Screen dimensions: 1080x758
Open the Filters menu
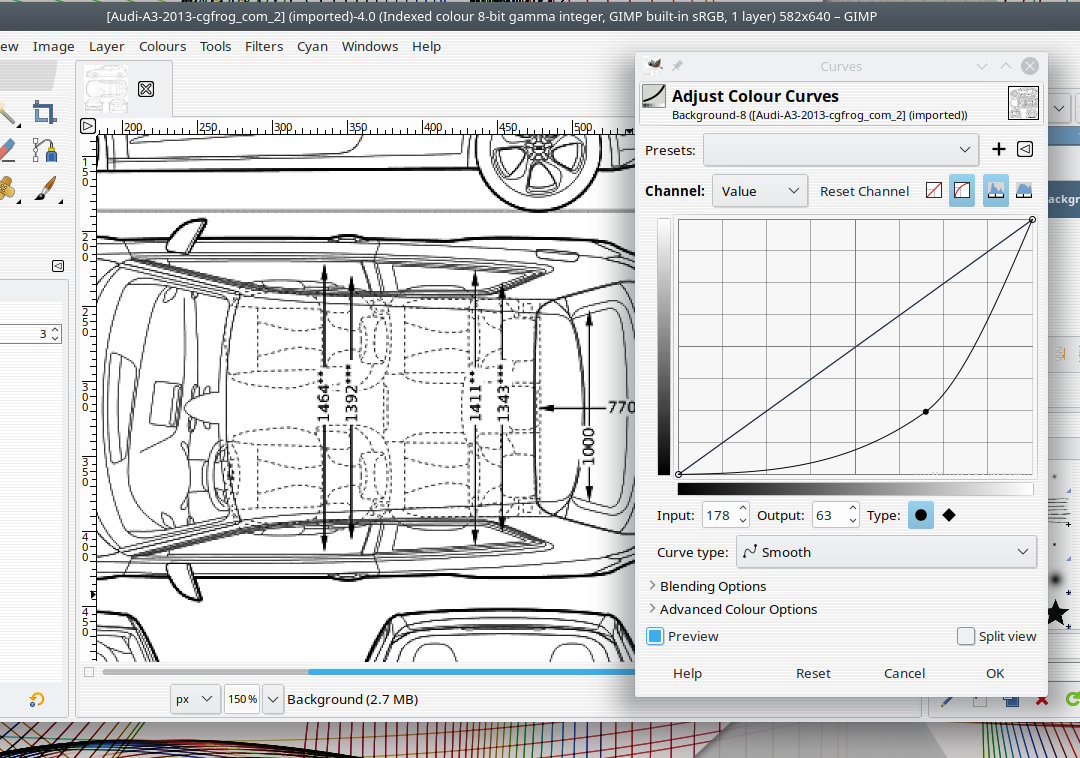[264, 46]
